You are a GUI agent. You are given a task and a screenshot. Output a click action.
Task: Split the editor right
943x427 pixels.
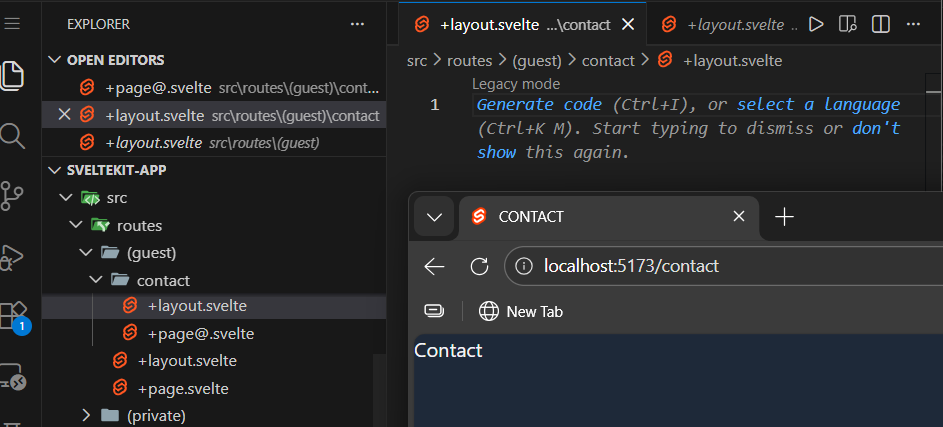coord(880,24)
